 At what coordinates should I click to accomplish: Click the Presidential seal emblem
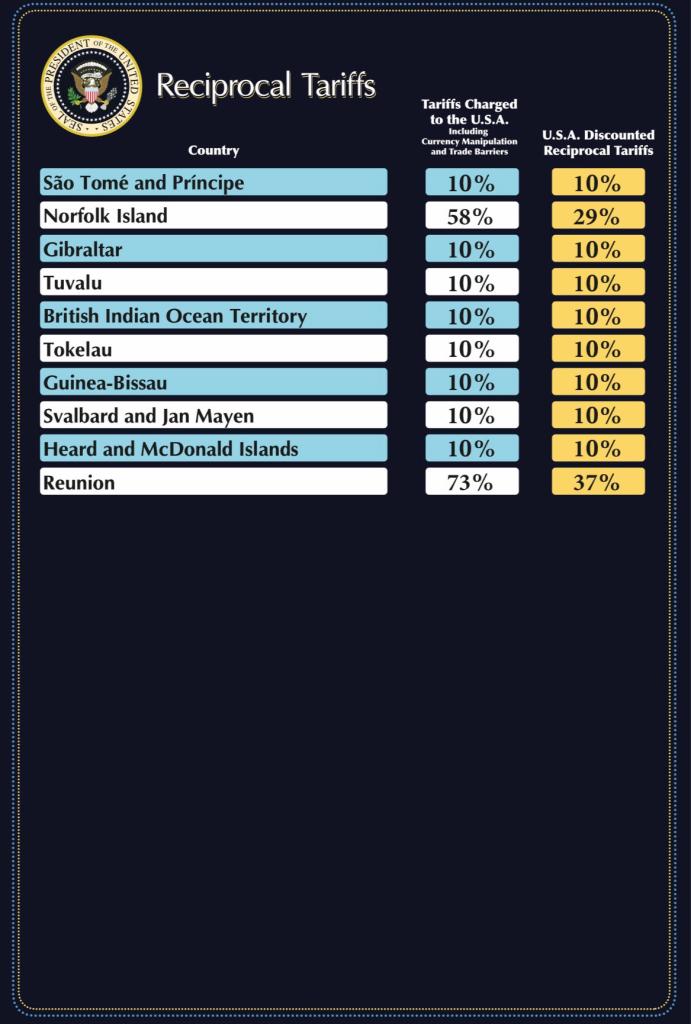pyautogui.click(x=91, y=87)
